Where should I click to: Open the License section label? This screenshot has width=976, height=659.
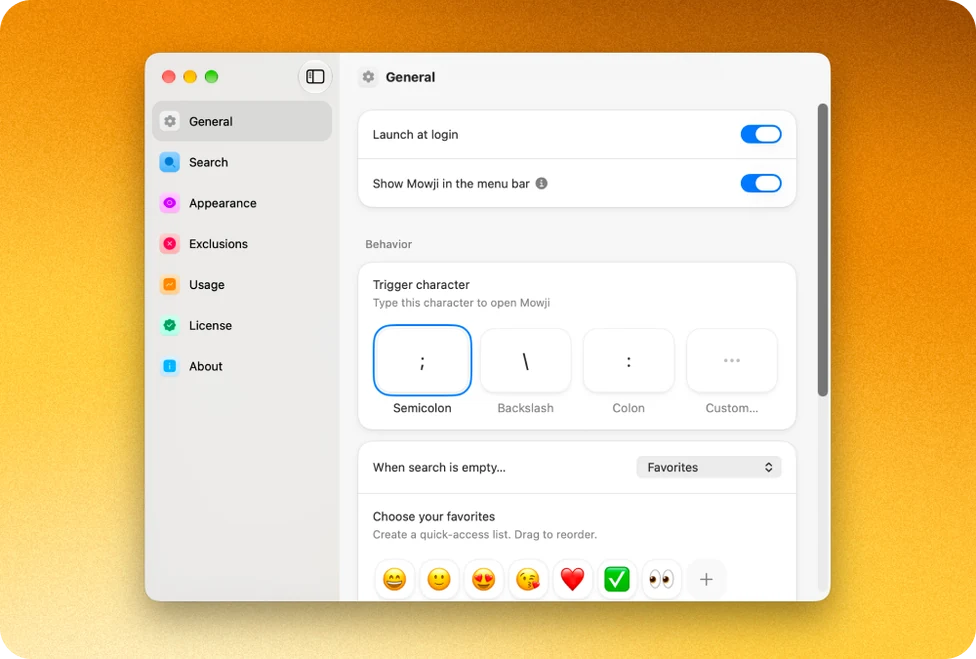click(210, 325)
